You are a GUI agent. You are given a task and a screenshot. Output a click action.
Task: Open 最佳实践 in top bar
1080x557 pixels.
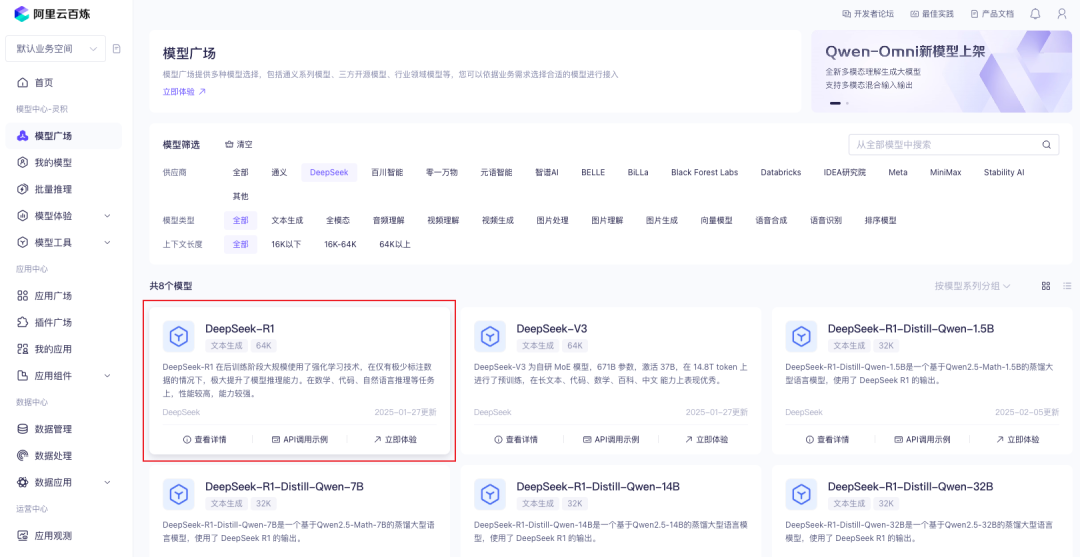coord(932,14)
